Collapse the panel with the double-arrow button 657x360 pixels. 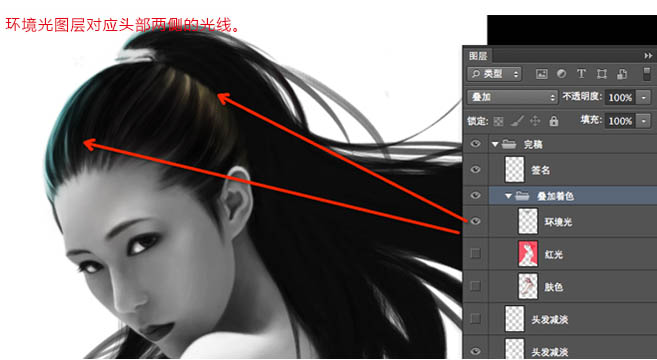(648, 56)
